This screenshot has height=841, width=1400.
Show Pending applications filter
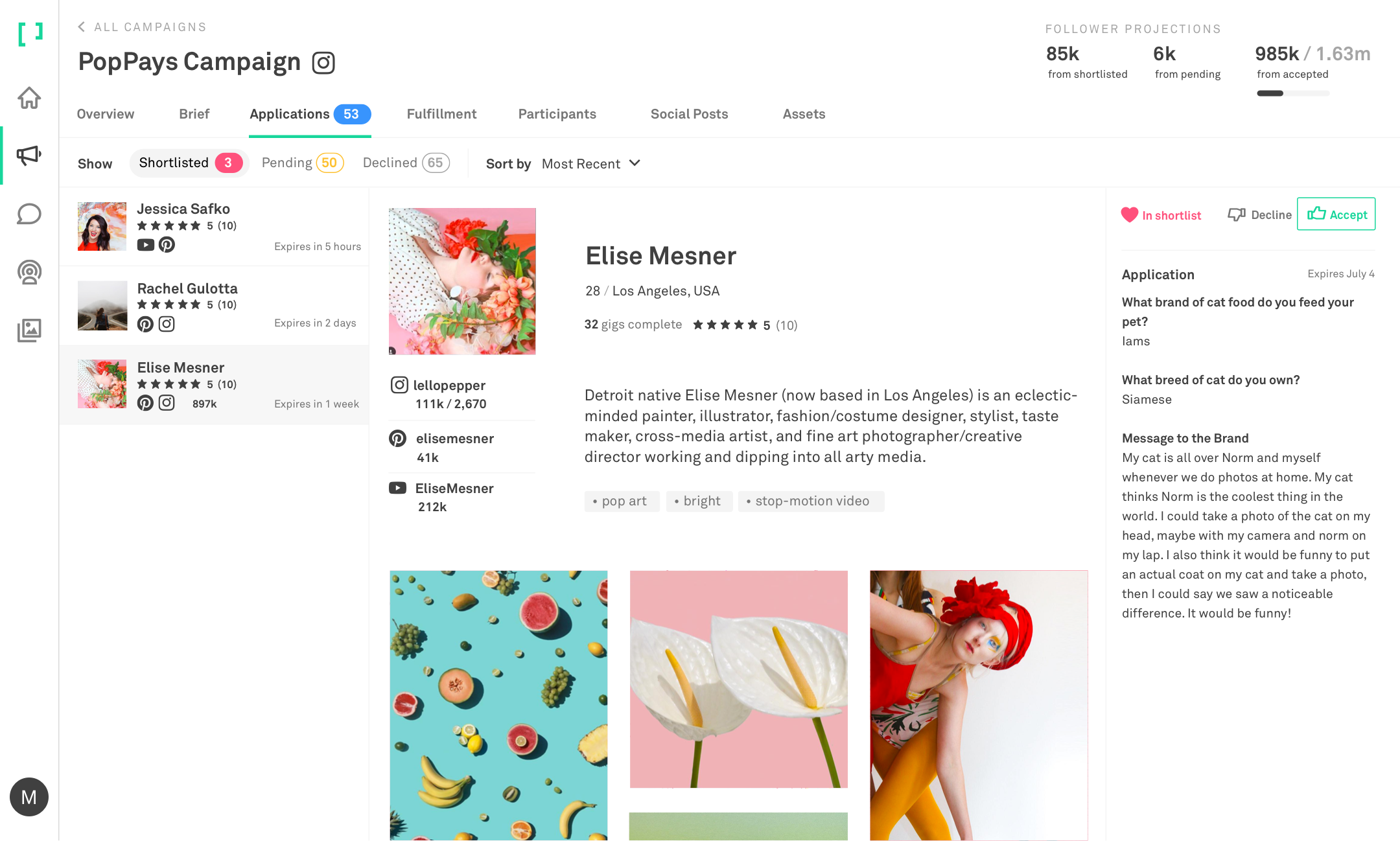(303, 163)
